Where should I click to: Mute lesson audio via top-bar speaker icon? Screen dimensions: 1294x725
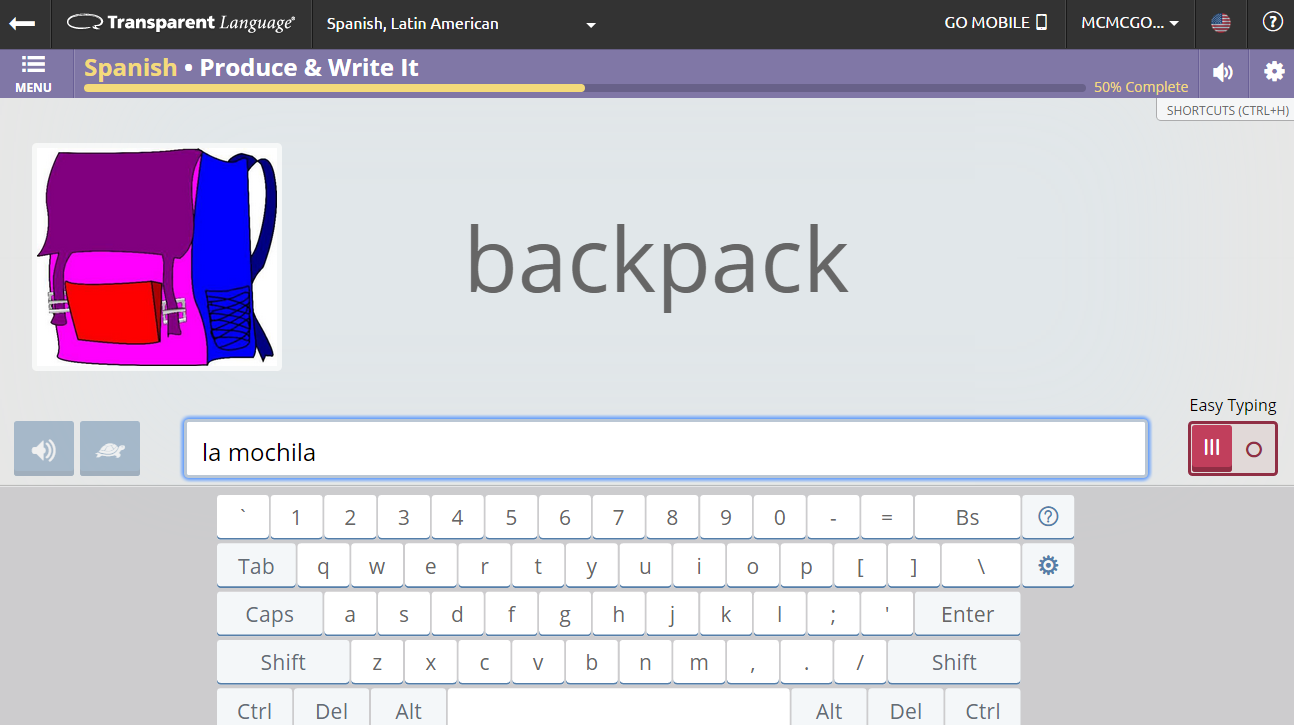(x=1222, y=72)
